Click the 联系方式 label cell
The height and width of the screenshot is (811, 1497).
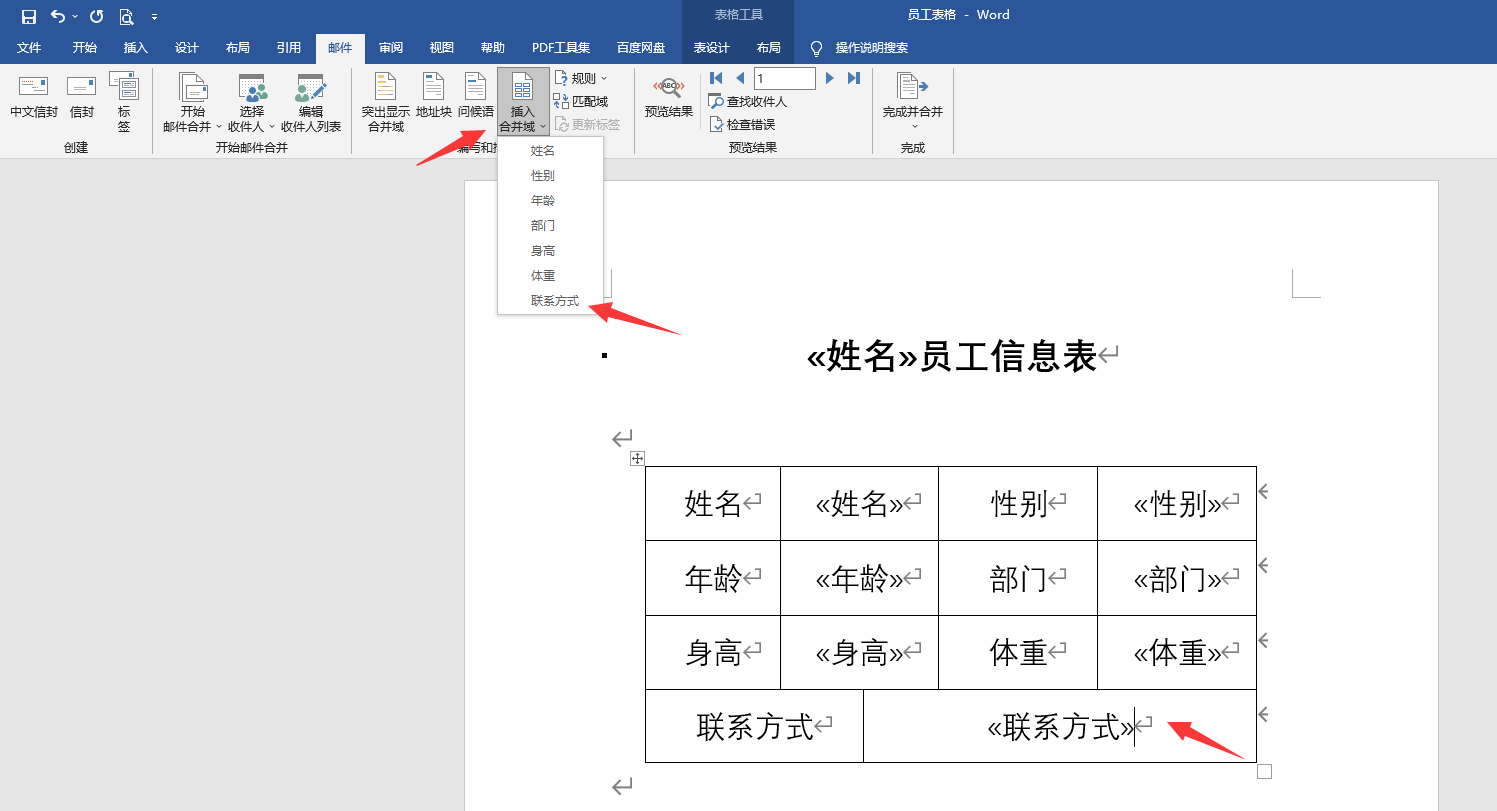(755, 726)
